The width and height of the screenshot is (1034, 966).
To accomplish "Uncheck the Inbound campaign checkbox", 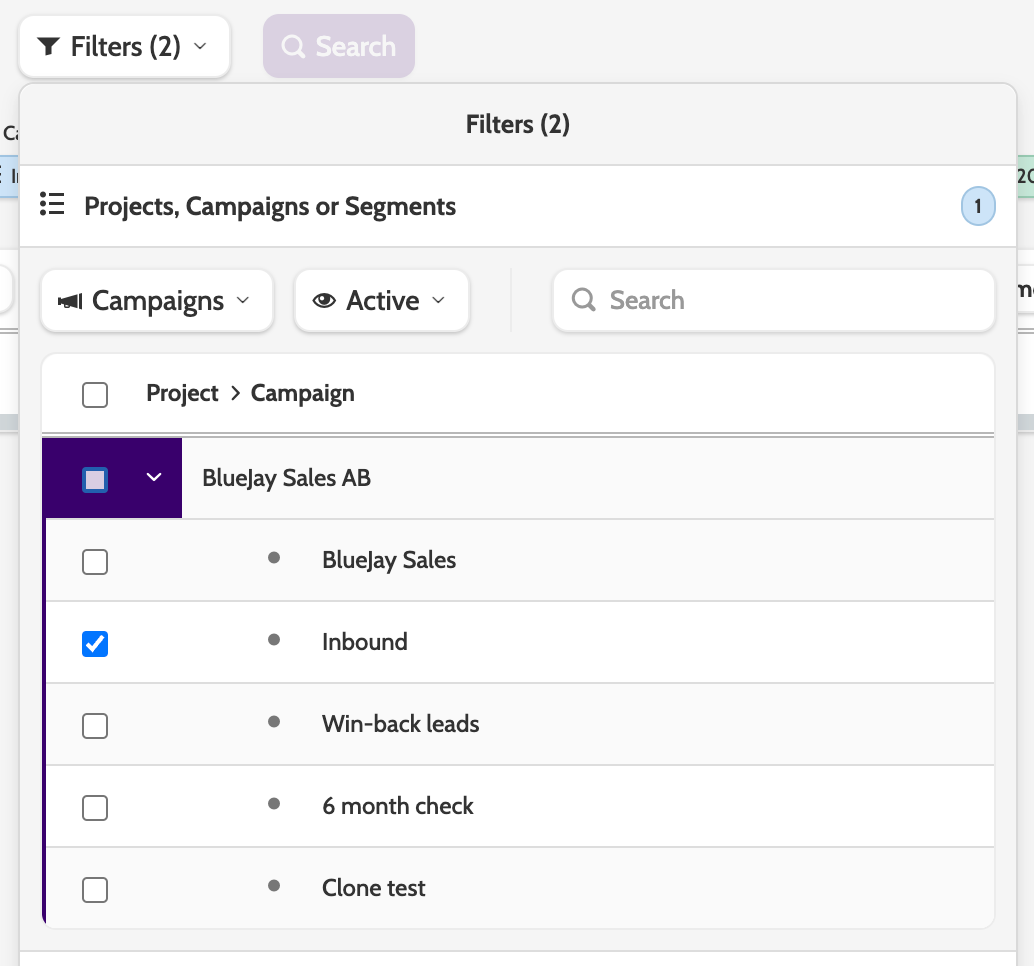I will tap(95, 644).
